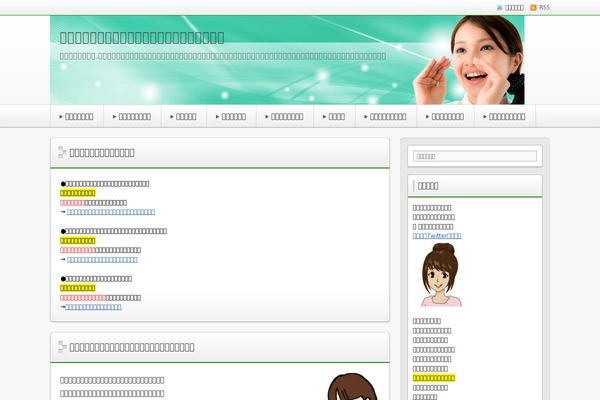Open the RSS link at top right

544,8
